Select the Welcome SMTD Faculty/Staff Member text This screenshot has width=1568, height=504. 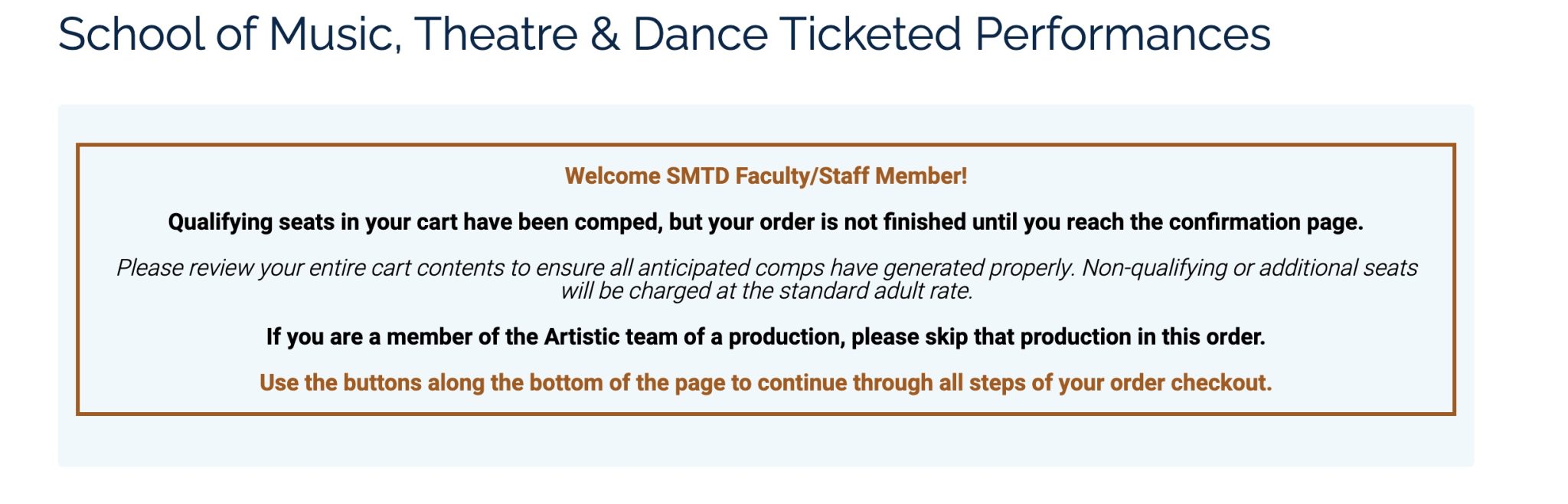coord(766,176)
